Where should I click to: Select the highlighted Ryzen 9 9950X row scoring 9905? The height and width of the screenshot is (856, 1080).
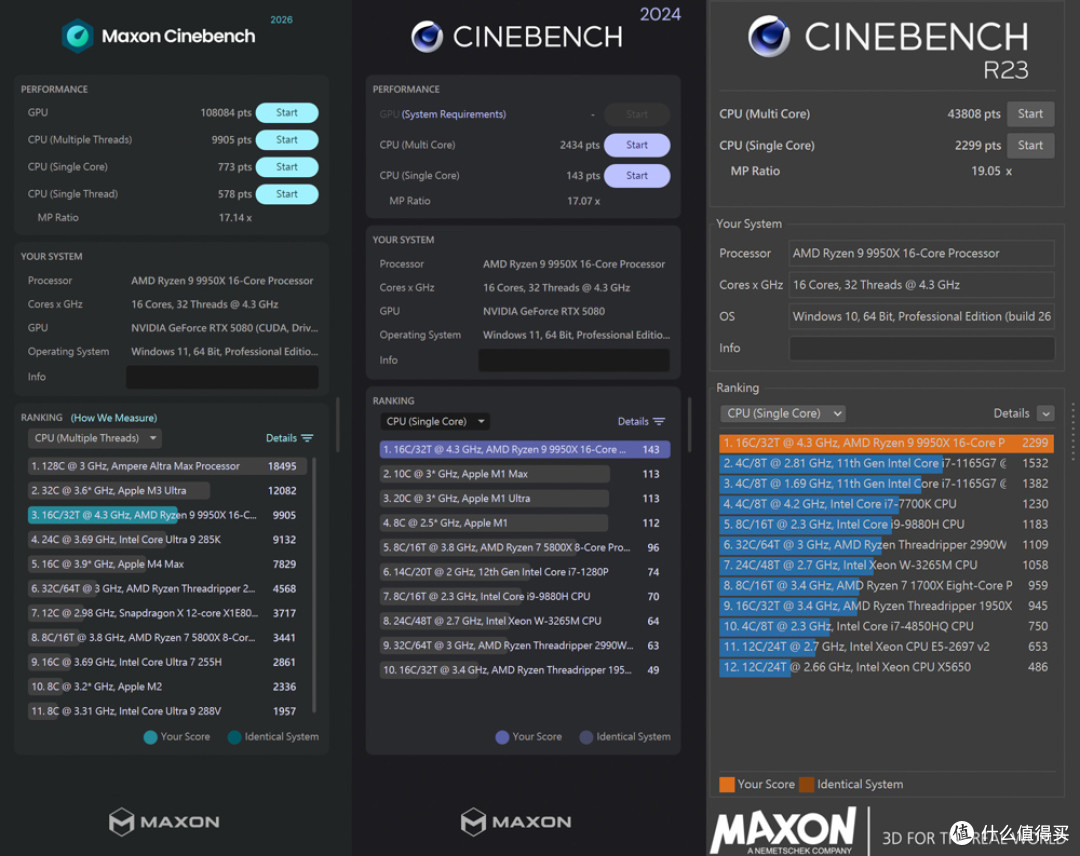click(x=167, y=515)
